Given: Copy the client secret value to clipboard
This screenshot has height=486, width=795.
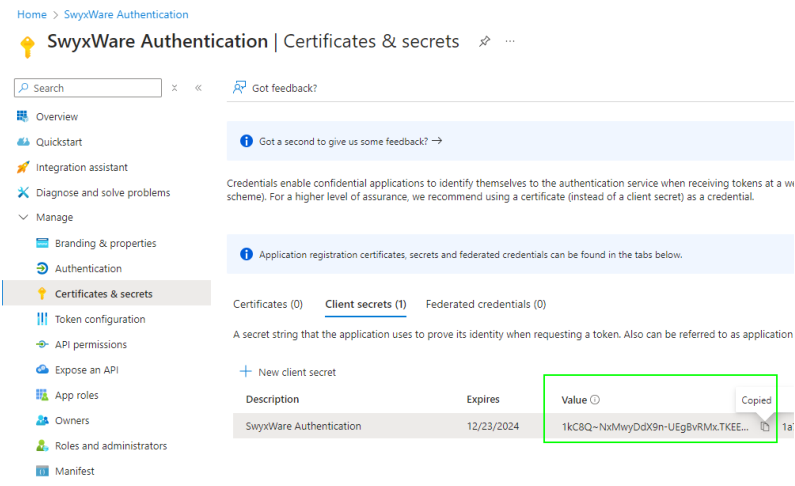Looking at the screenshot, I should (x=765, y=426).
